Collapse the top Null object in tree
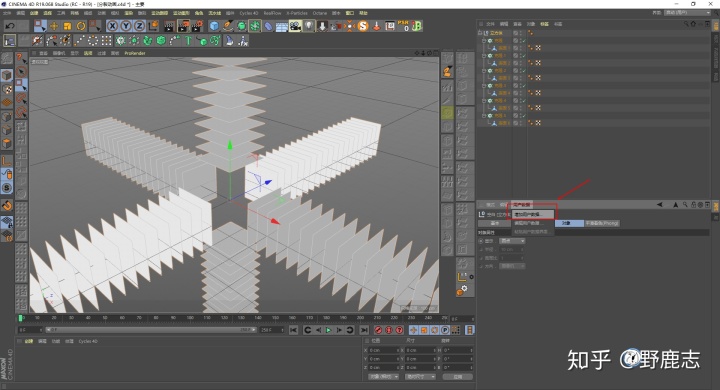 click(480, 33)
